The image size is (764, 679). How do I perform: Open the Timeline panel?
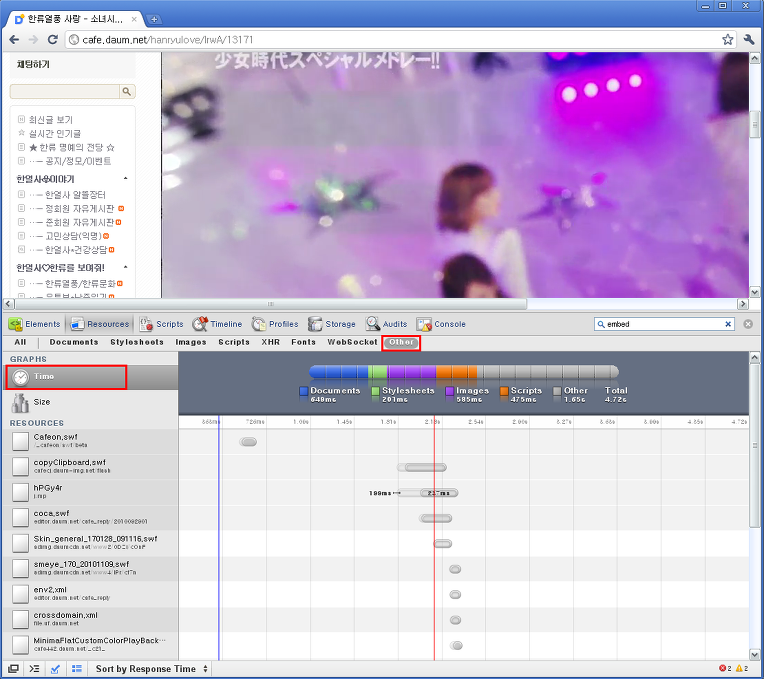pos(217,324)
